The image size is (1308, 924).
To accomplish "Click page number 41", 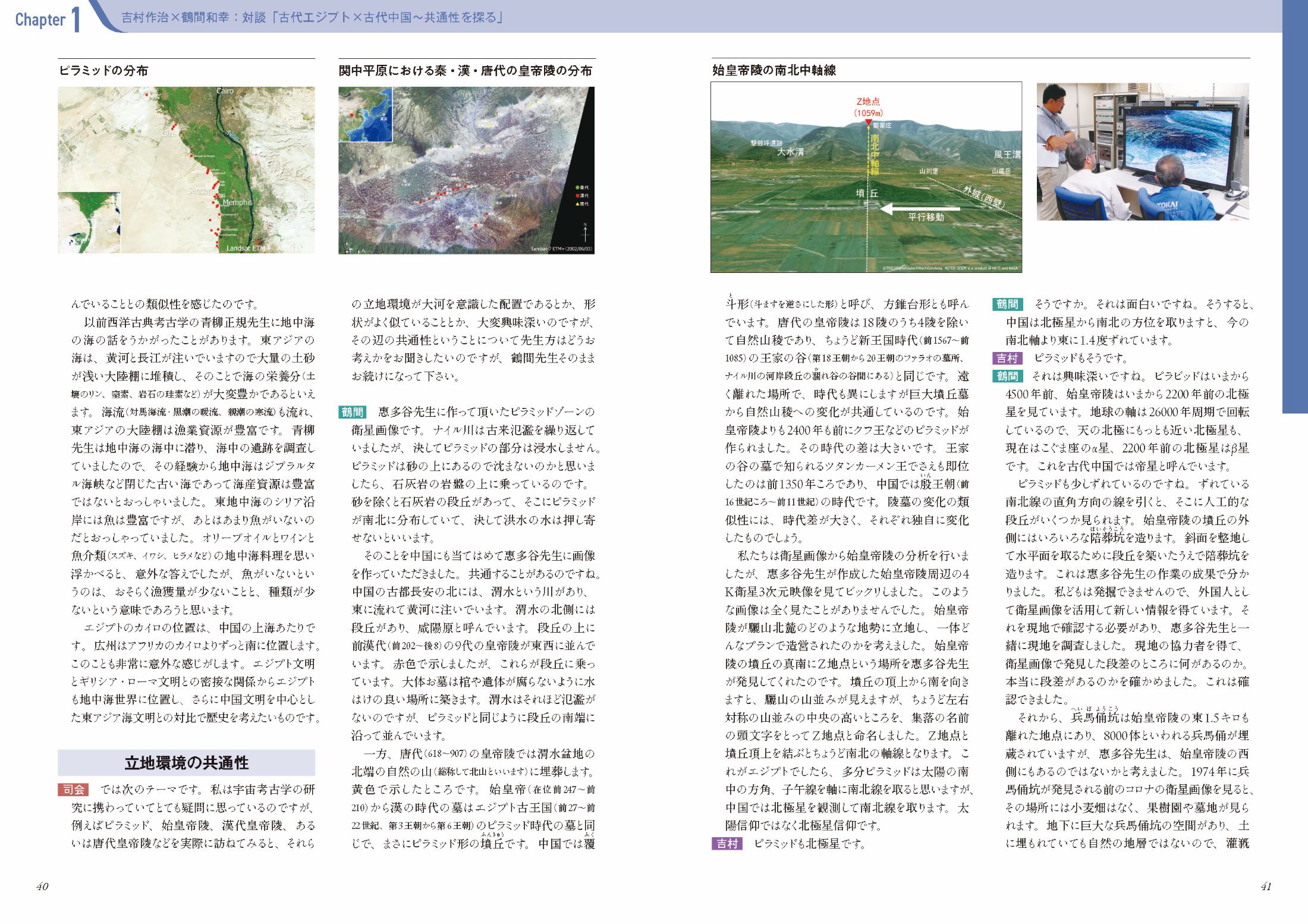I will pyautogui.click(x=1266, y=887).
